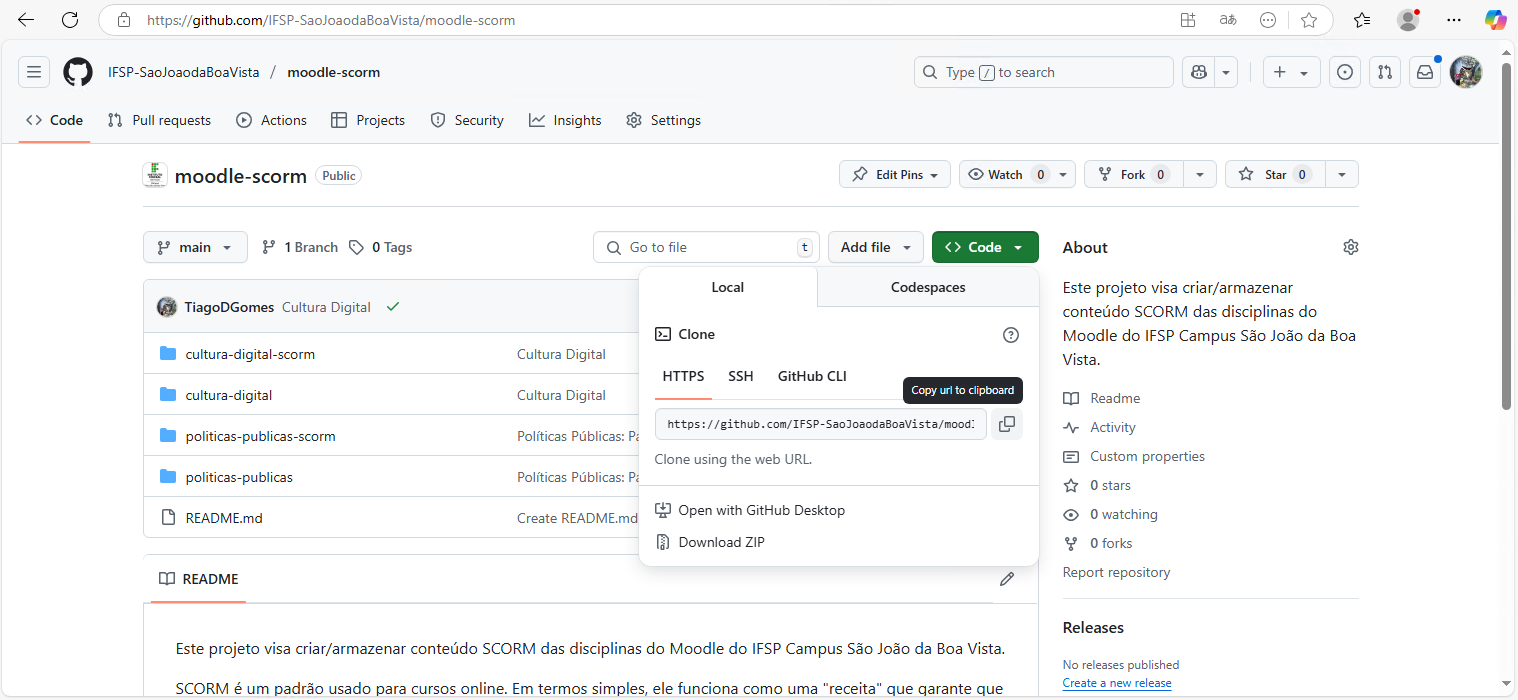
Task: Open the Actions tab
Action: pos(271,120)
